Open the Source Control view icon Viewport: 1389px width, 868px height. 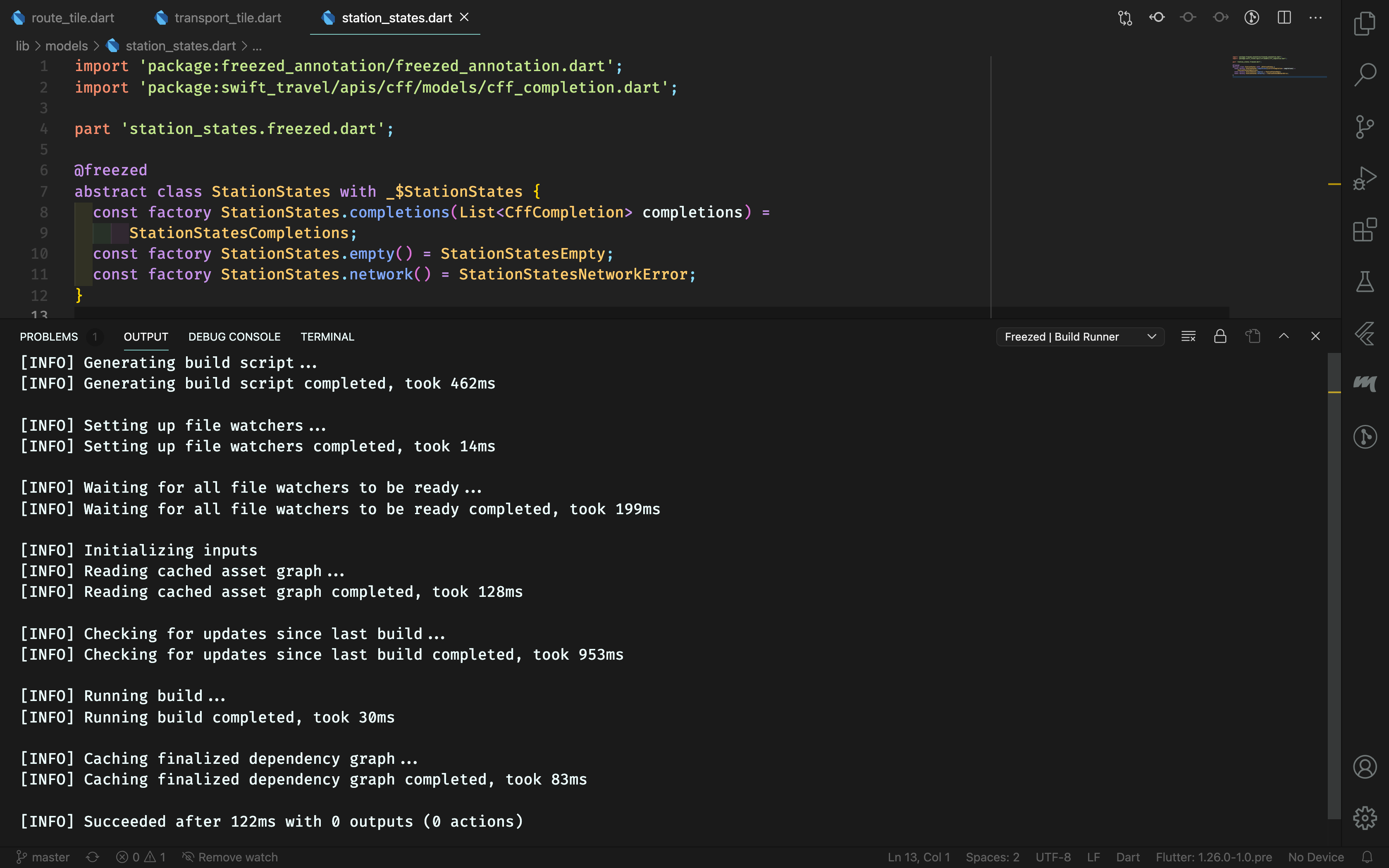click(x=1364, y=126)
